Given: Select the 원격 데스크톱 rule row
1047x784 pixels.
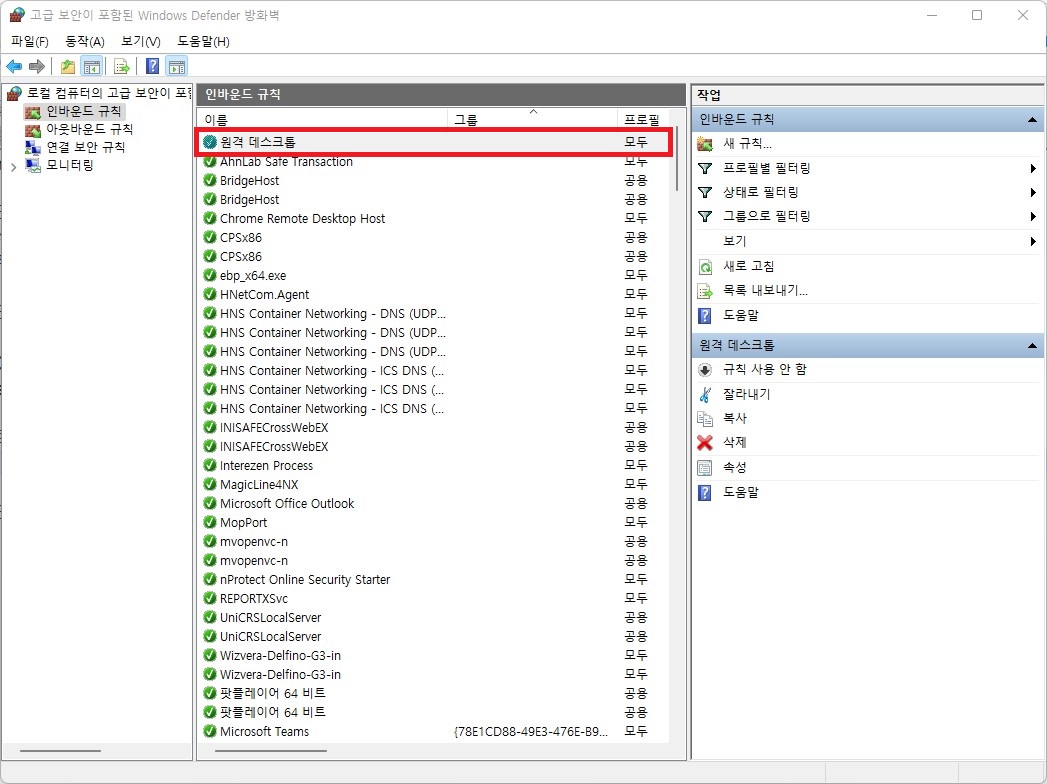Looking at the screenshot, I should (x=434, y=142).
